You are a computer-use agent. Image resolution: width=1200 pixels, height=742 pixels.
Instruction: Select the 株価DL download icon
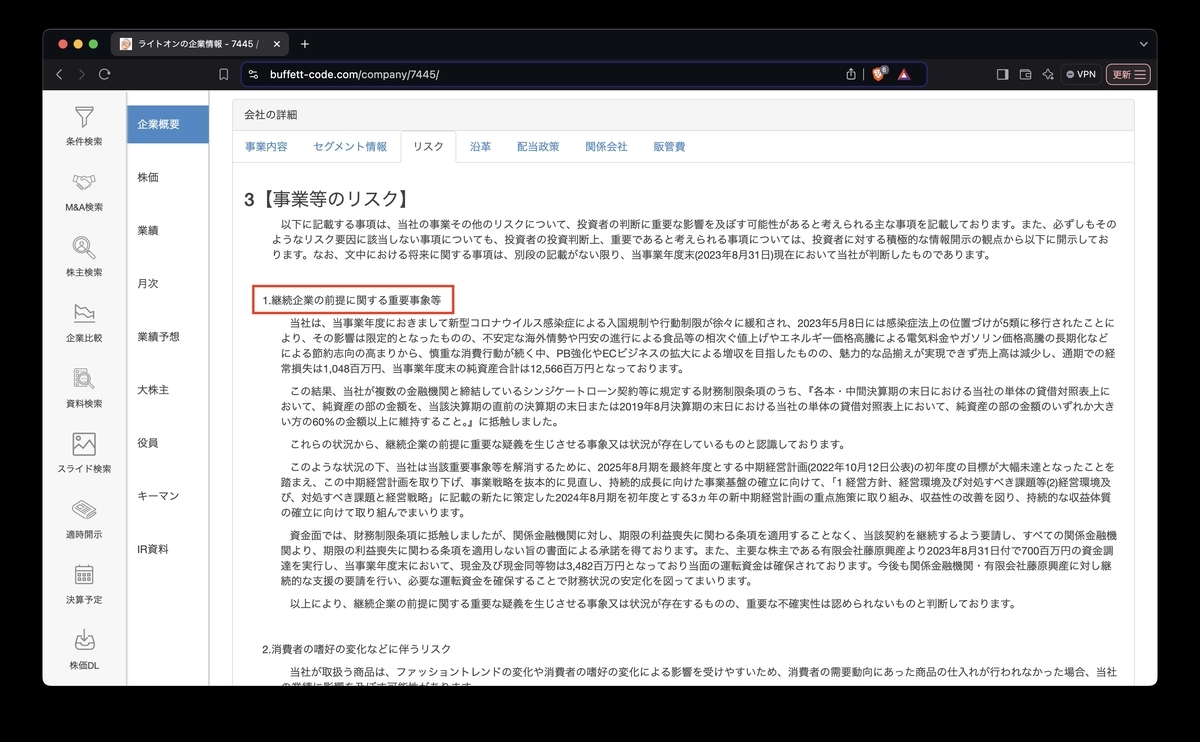coord(84,638)
